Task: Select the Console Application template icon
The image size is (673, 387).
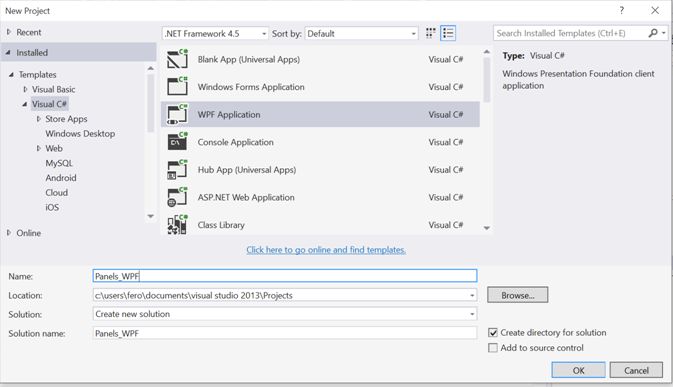Action: [177, 142]
